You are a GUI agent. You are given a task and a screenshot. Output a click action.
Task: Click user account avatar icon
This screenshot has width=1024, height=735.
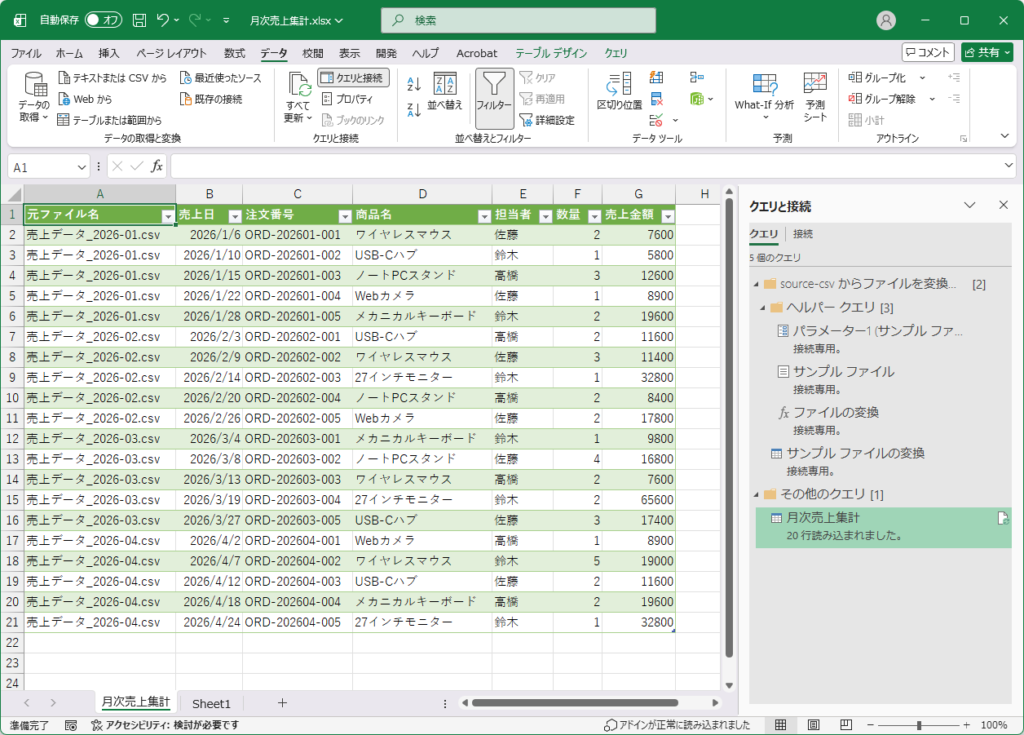886,20
